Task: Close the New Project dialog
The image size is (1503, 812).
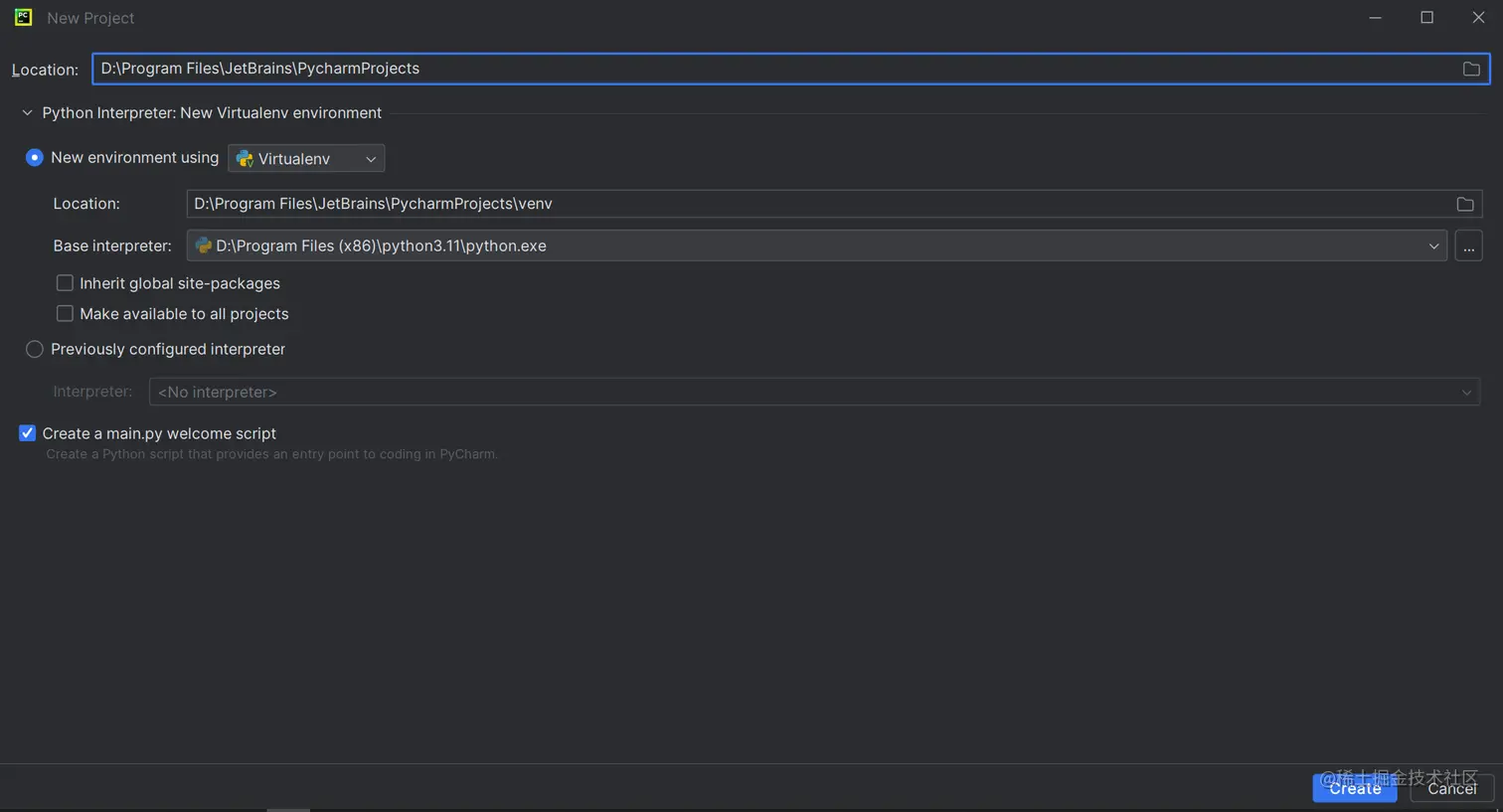Action: [1478, 18]
